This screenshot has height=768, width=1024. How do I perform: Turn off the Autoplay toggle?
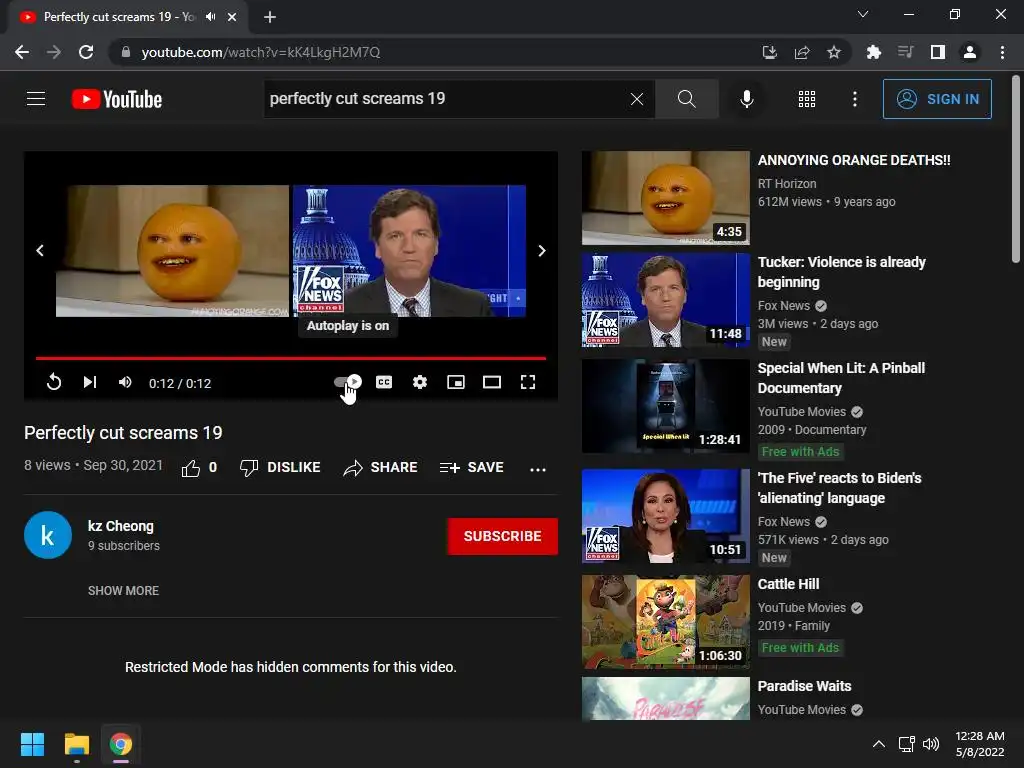[347, 382]
